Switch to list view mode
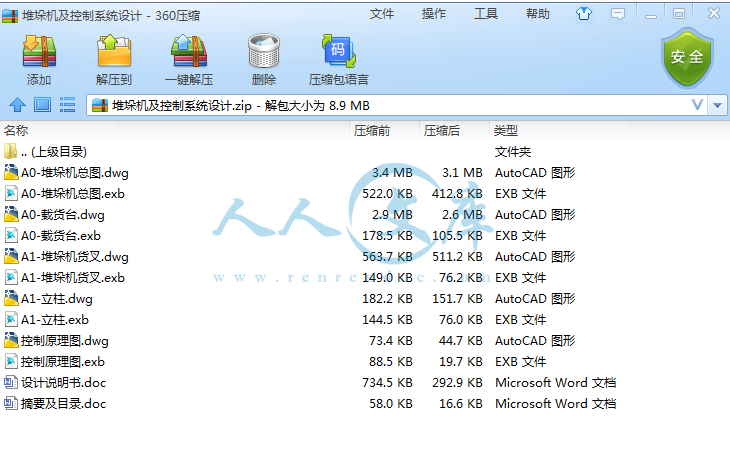The image size is (730, 469). [x=68, y=105]
